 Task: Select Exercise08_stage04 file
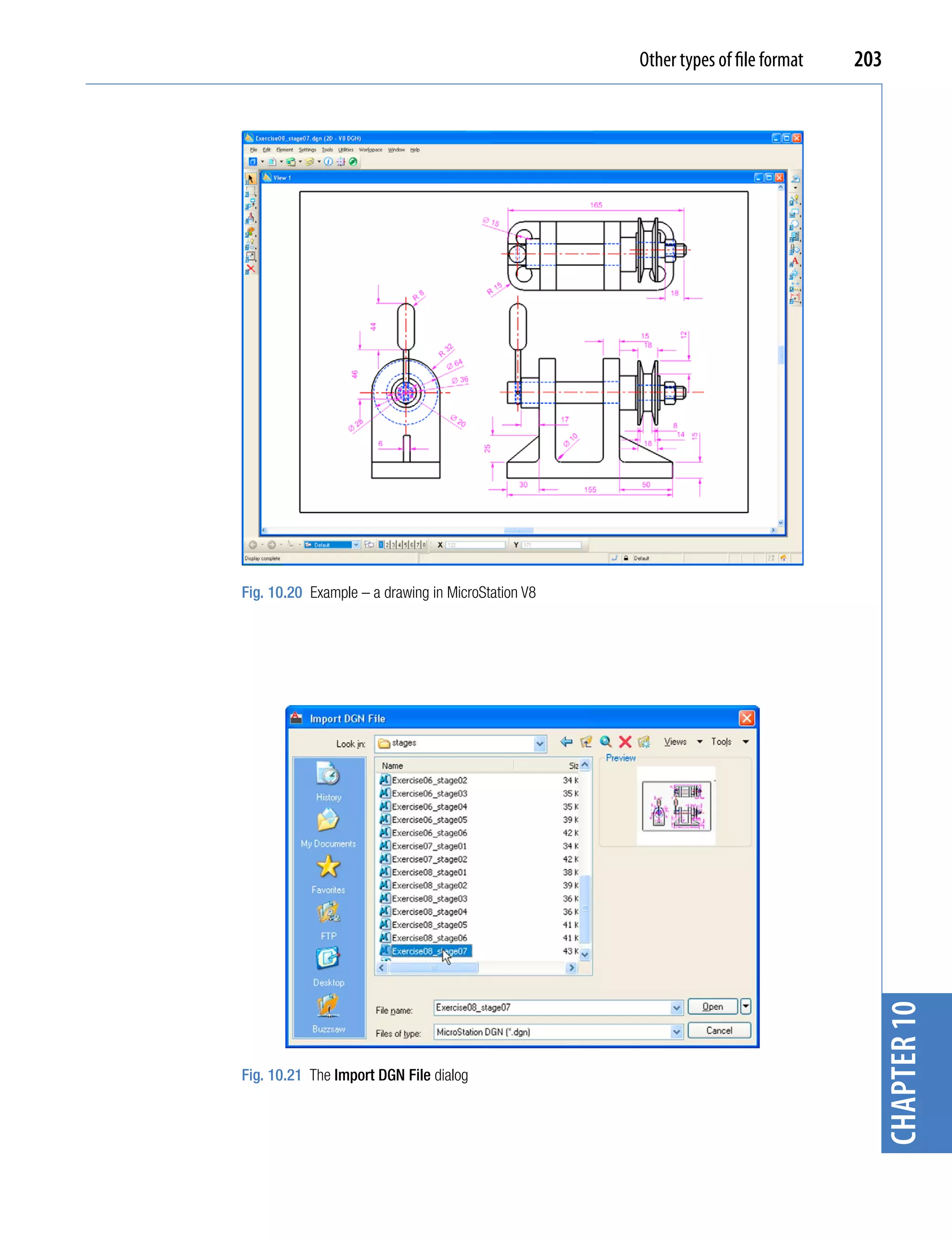pyautogui.click(x=423, y=912)
